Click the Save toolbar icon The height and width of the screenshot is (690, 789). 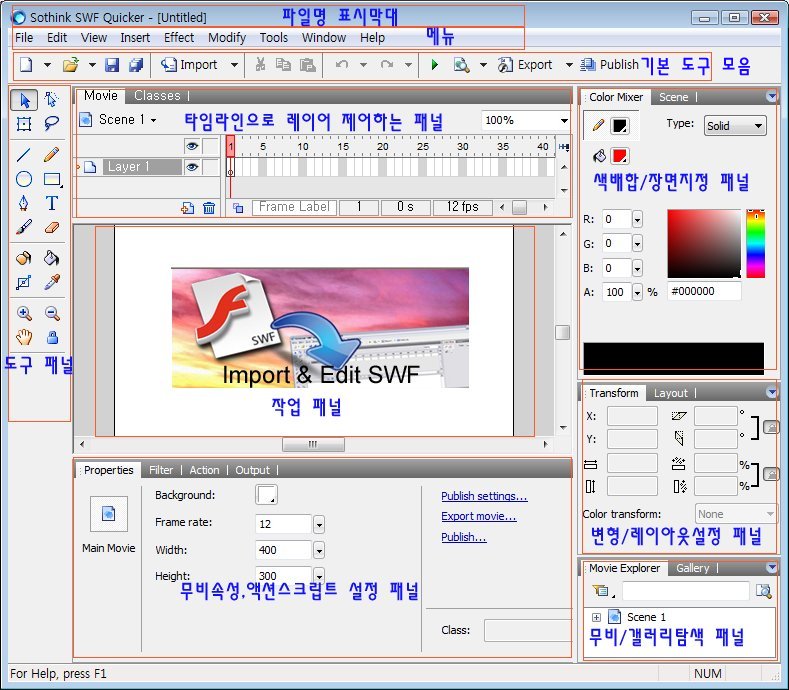(112, 65)
